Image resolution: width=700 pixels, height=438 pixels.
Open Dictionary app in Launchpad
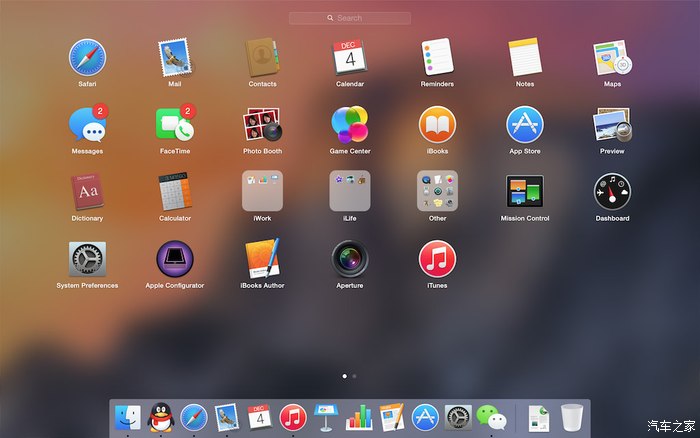pyautogui.click(x=87, y=190)
